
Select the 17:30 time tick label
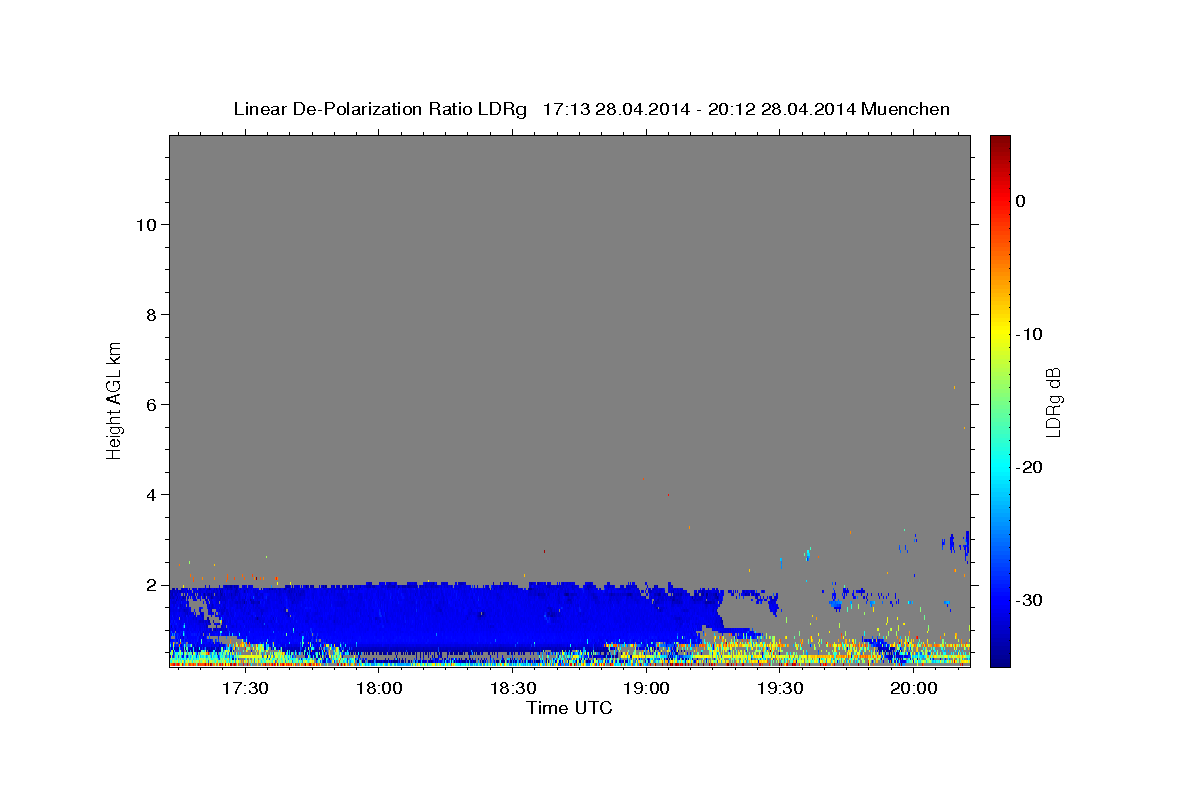click(x=245, y=688)
